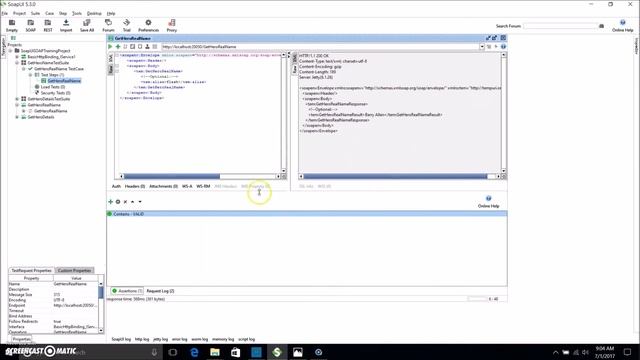Screen dimensions: 640x360
Task: Open the File menu
Action: [4, 13]
